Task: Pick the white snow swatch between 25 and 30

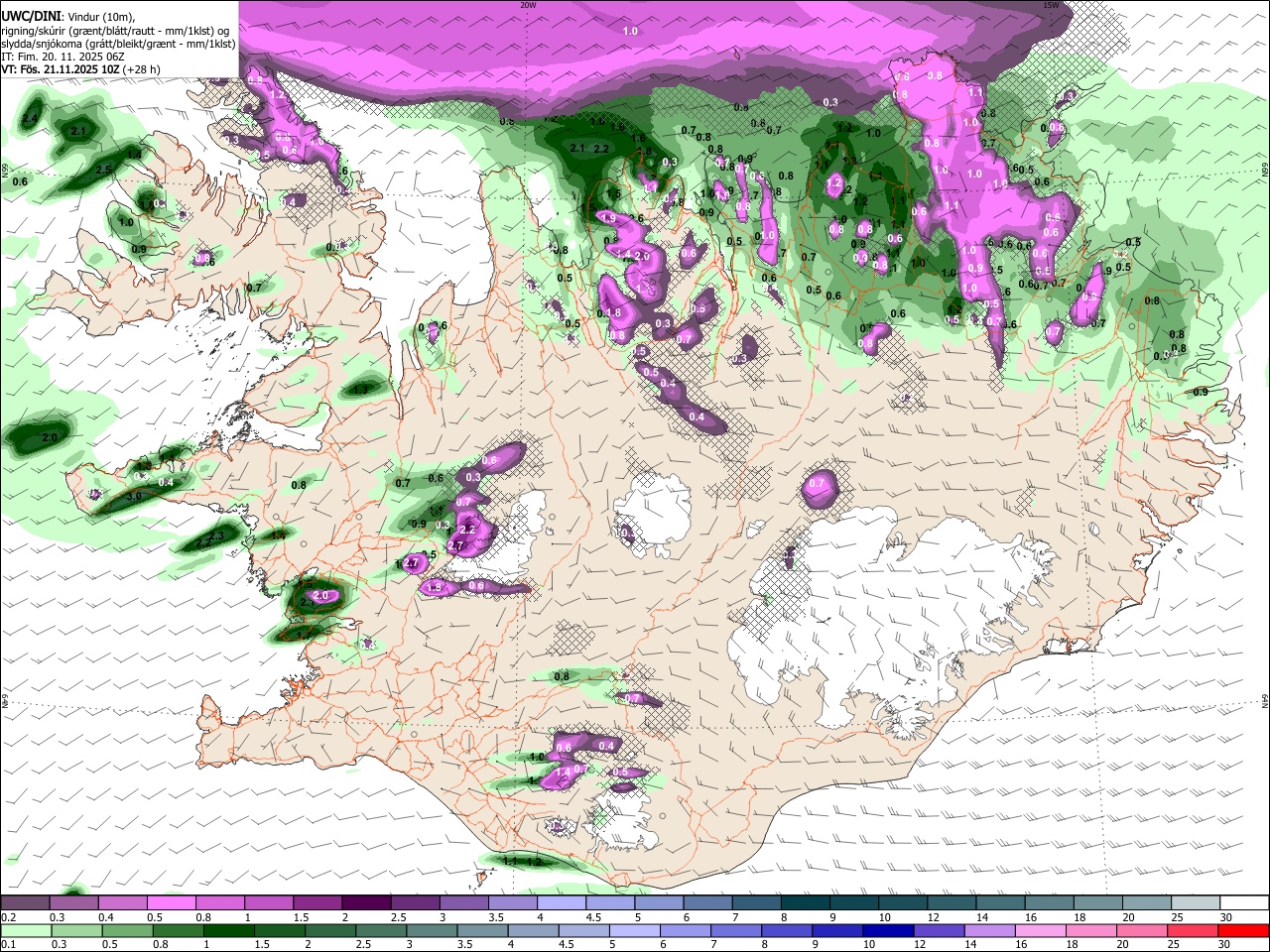Action: pos(1195,902)
